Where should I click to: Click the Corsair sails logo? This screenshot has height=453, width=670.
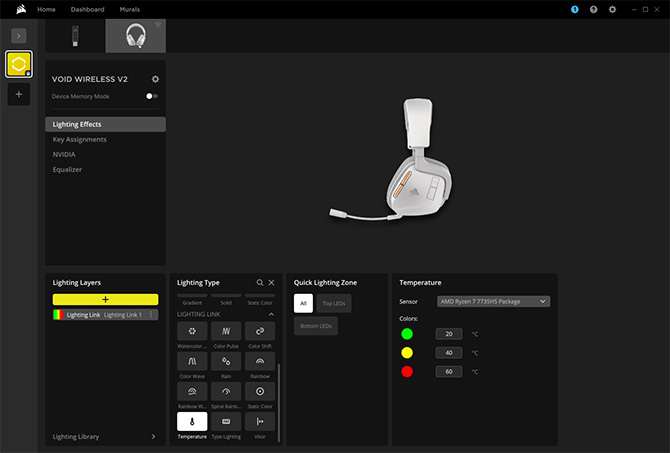point(21,9)
